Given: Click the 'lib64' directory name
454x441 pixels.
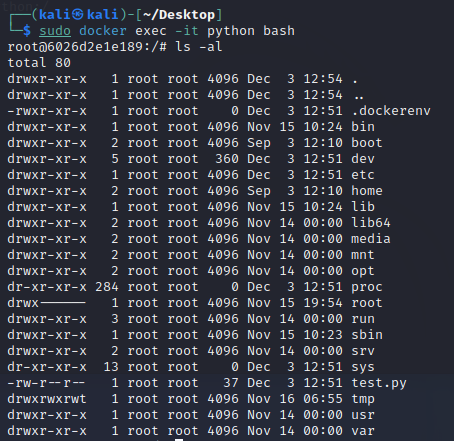Looking at the screenshot, I should [x=371, y=223].
